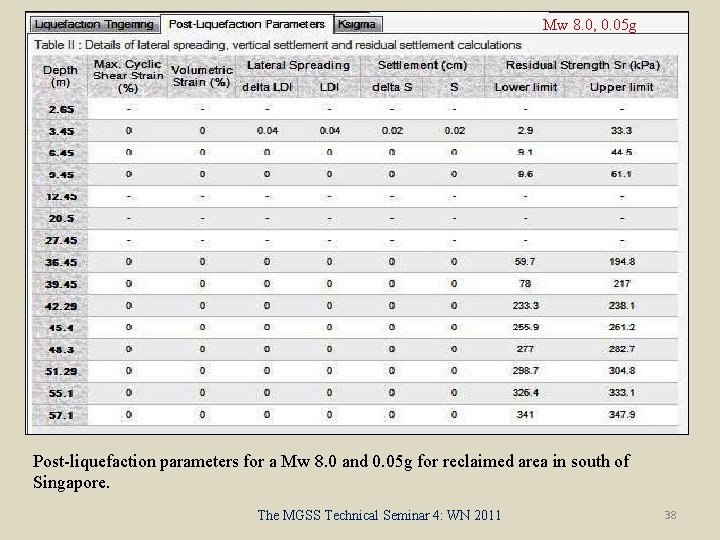Select the depth 48.3 row
Screen dimensions: 720x540
click(x=355, y=349)
